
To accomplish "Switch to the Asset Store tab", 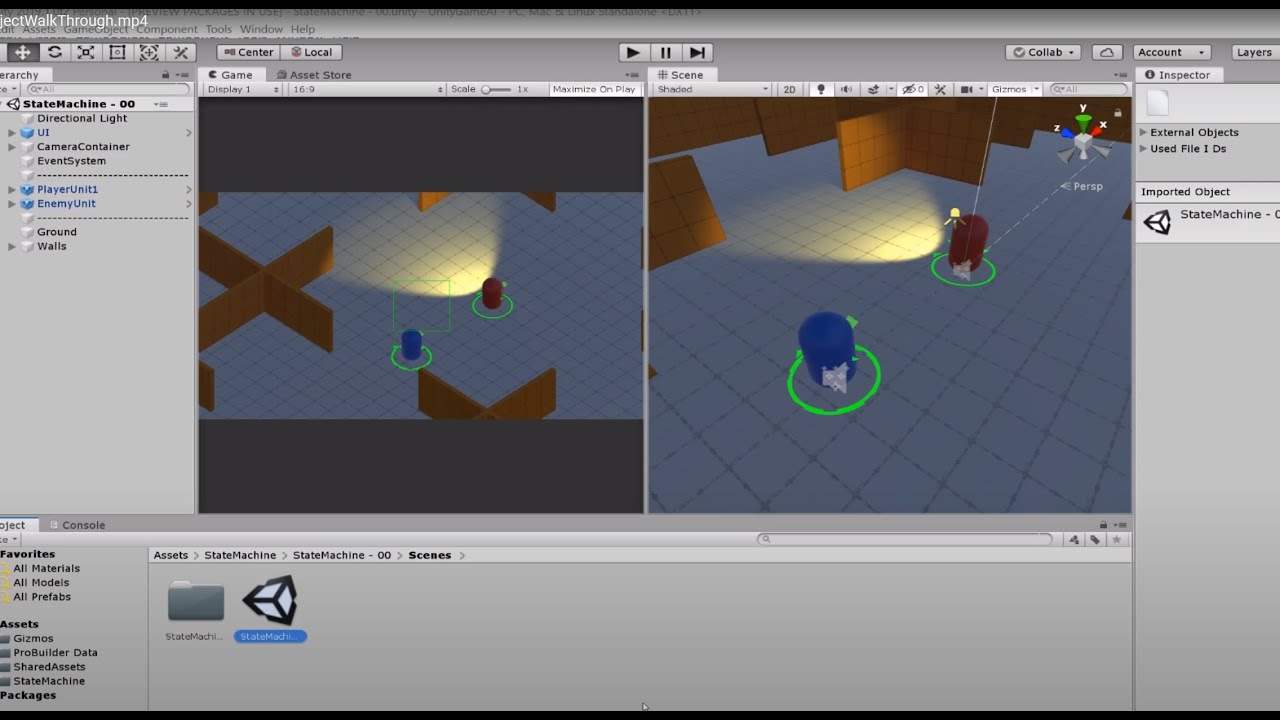I will pyautogui.click(x=313, y=75).
